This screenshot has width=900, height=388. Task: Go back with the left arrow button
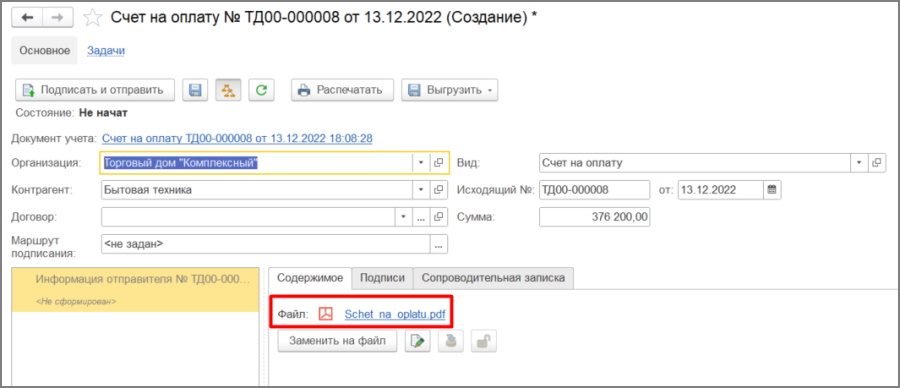(28, 18)
